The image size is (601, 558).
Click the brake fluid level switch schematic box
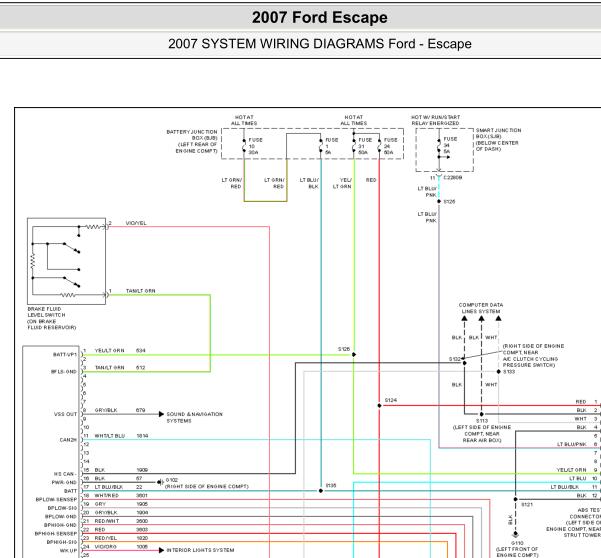(x=67, y=261)
